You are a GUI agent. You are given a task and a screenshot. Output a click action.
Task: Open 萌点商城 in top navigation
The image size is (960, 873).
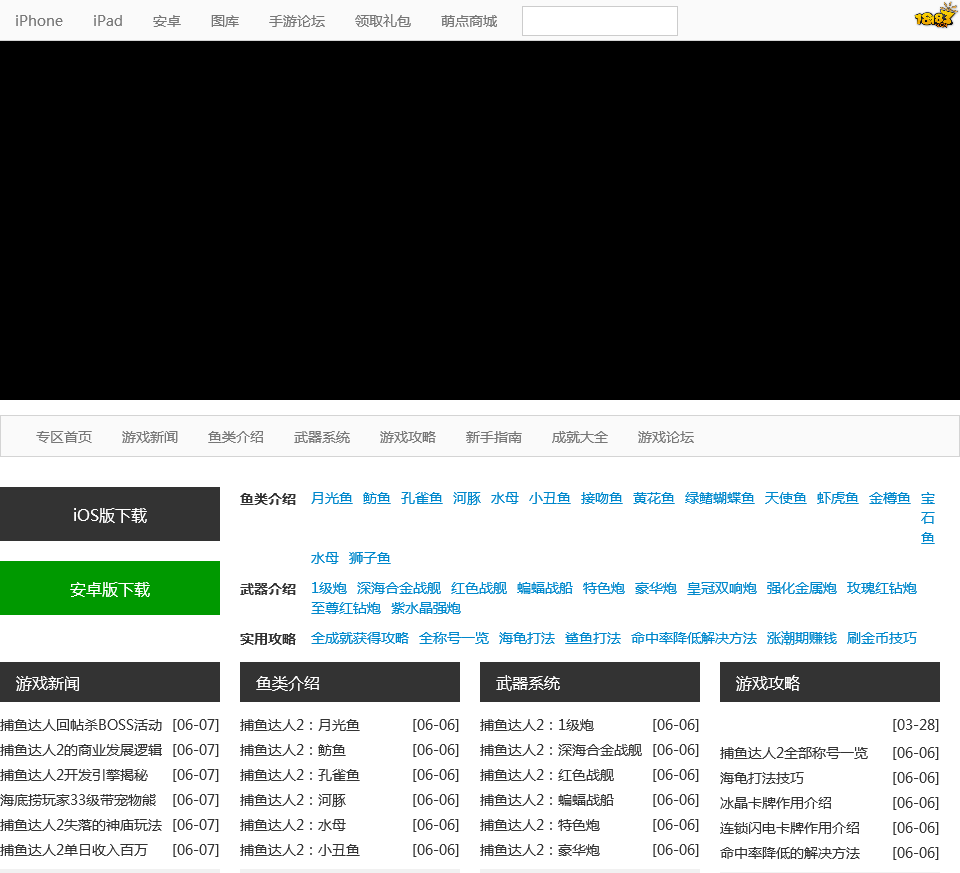pos(469,21)
